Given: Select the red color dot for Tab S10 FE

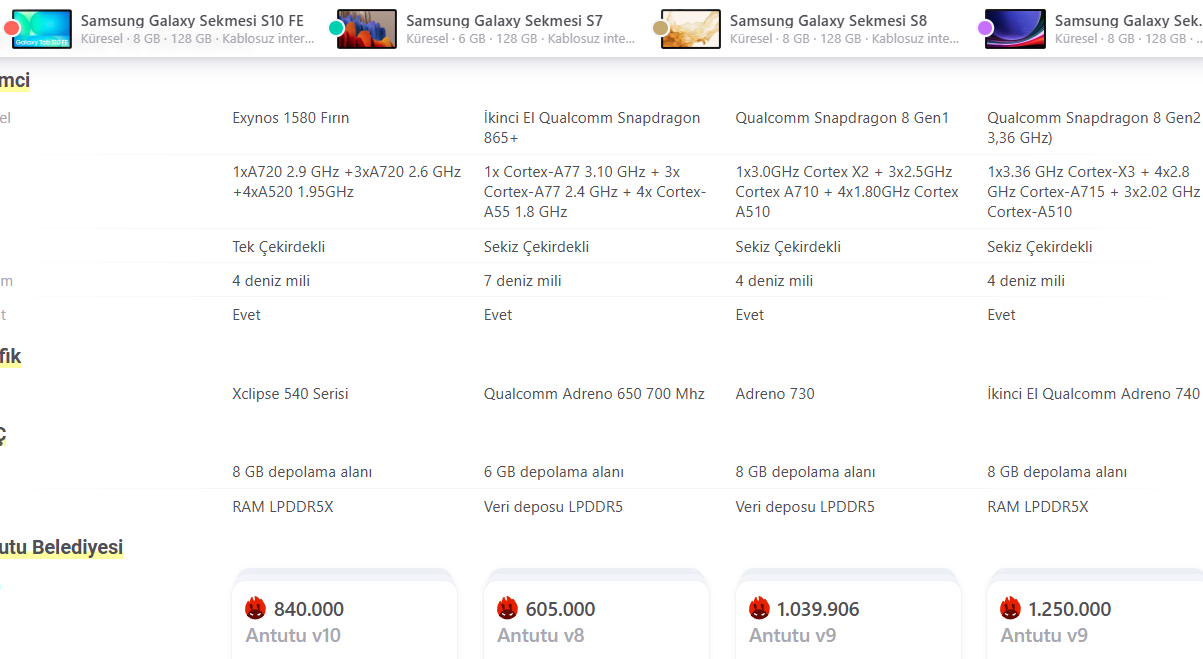Looking at the screenshot, I should pyautogui.click(x=12, y=28).
